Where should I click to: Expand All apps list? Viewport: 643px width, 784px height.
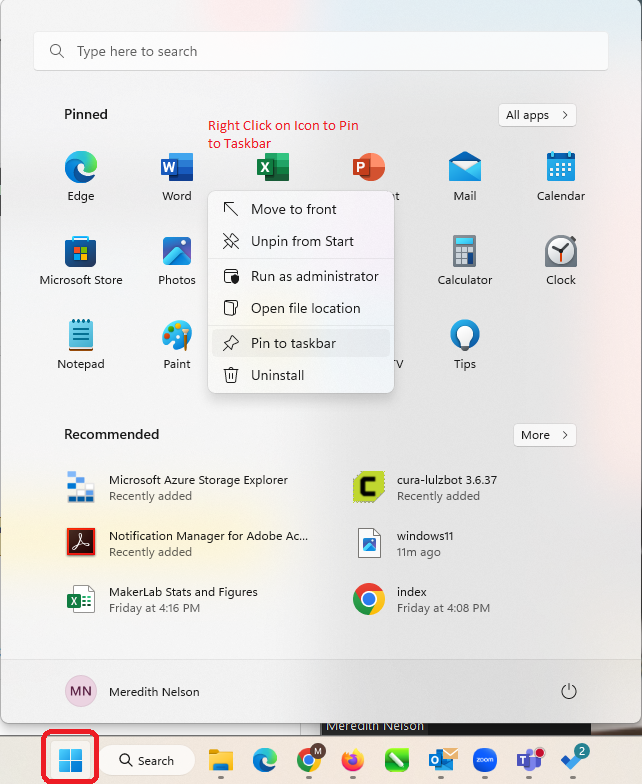pyautogui.click(x=537, y=115)
